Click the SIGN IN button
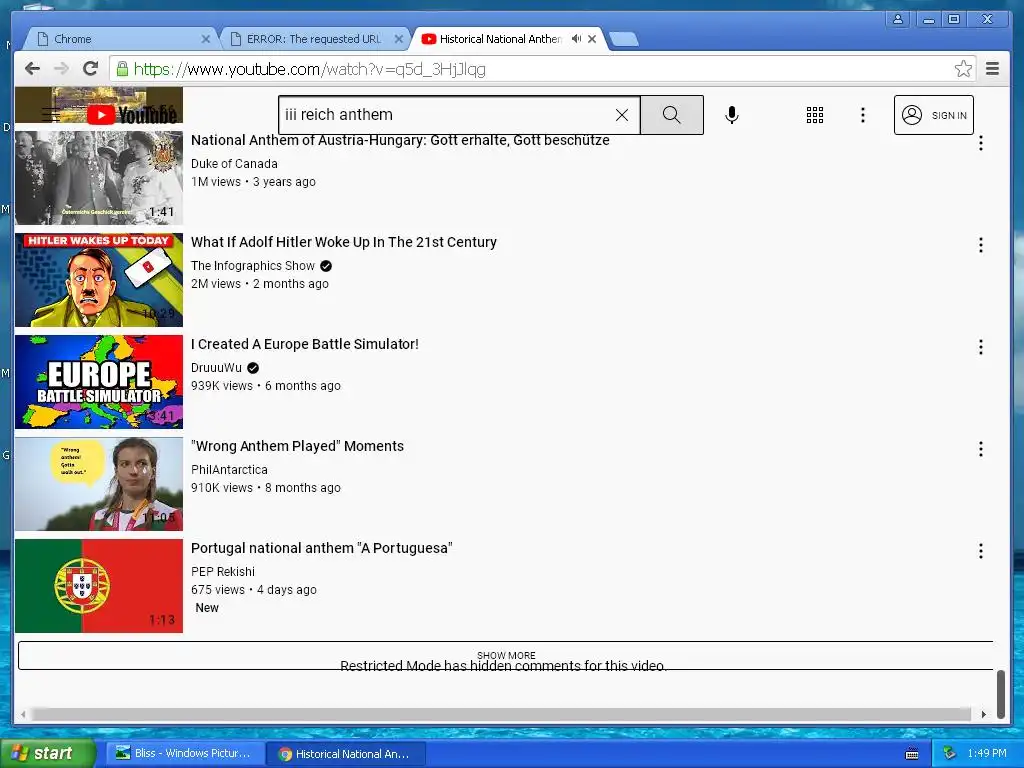 pyautogui.click(x=933, y=115)
